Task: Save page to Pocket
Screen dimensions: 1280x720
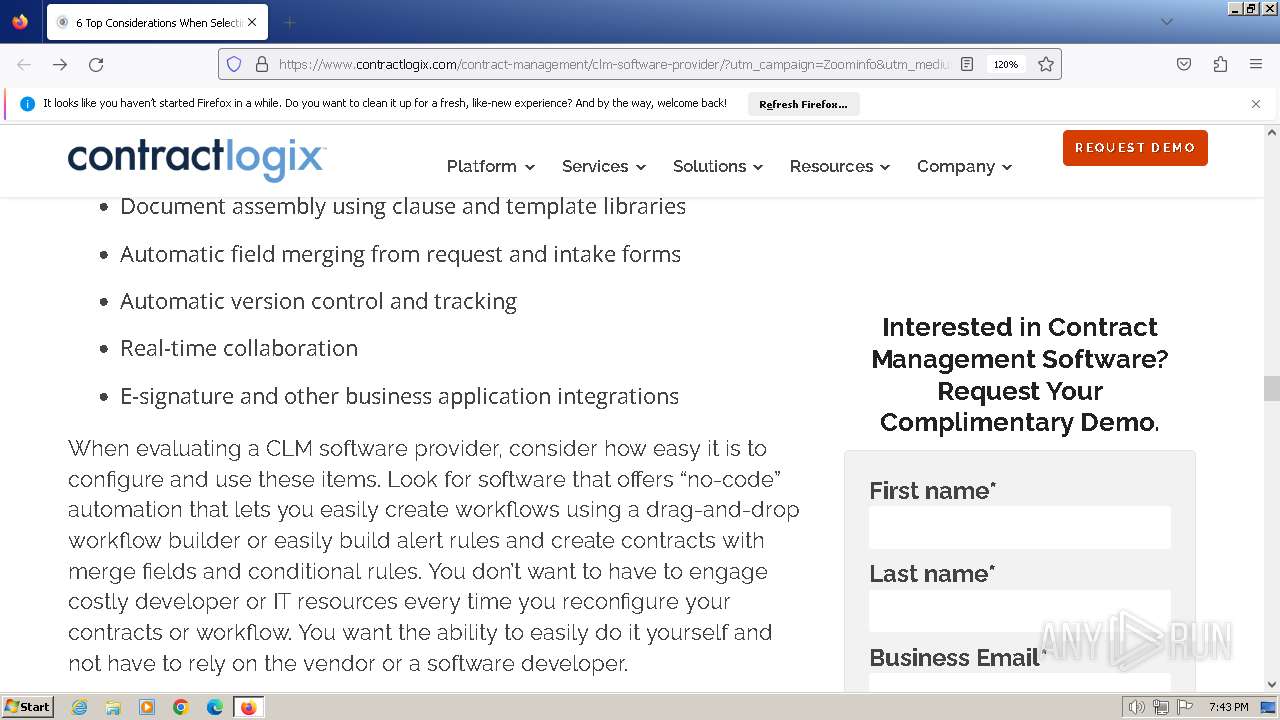Action: click(1184, 64)
